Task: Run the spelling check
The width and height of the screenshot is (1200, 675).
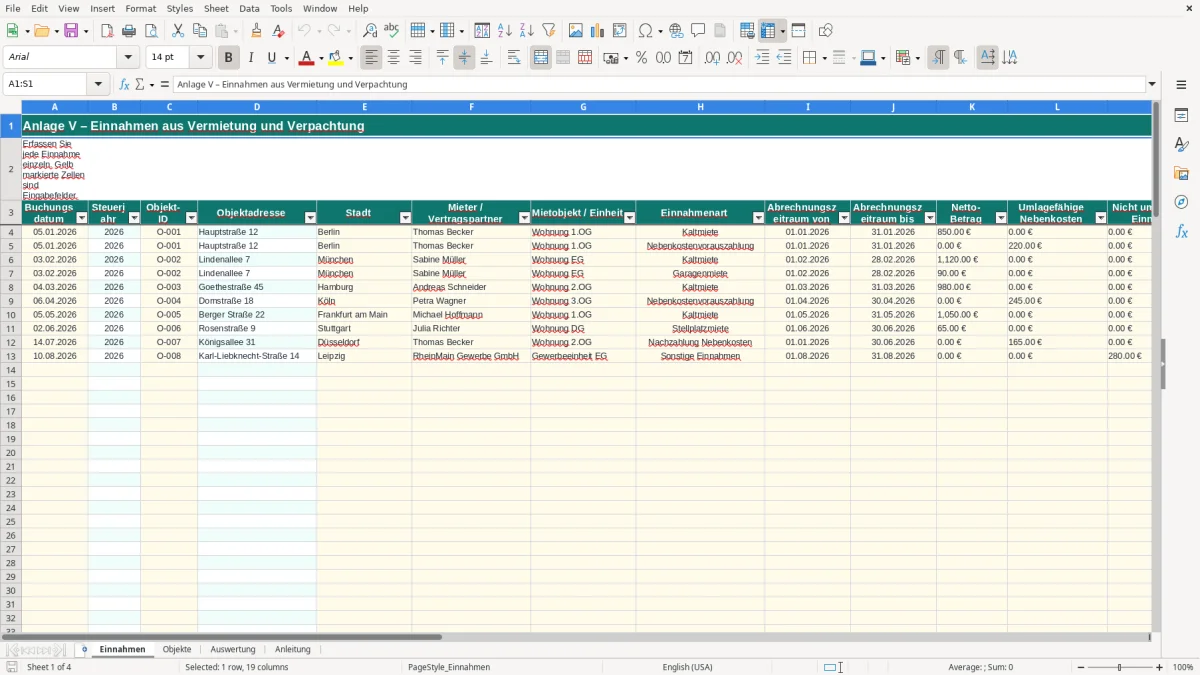Action: click(x=392, y=31)
